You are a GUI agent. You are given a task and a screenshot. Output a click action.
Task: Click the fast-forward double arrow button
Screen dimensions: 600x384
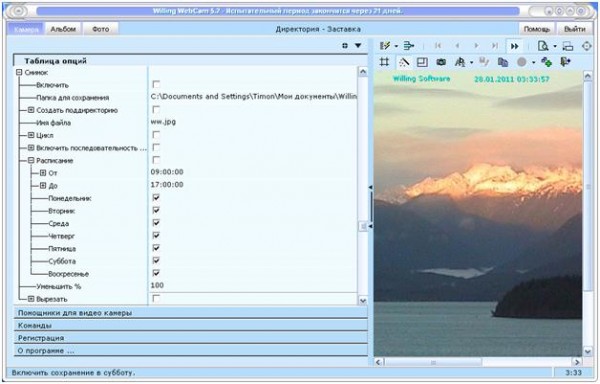515,46
